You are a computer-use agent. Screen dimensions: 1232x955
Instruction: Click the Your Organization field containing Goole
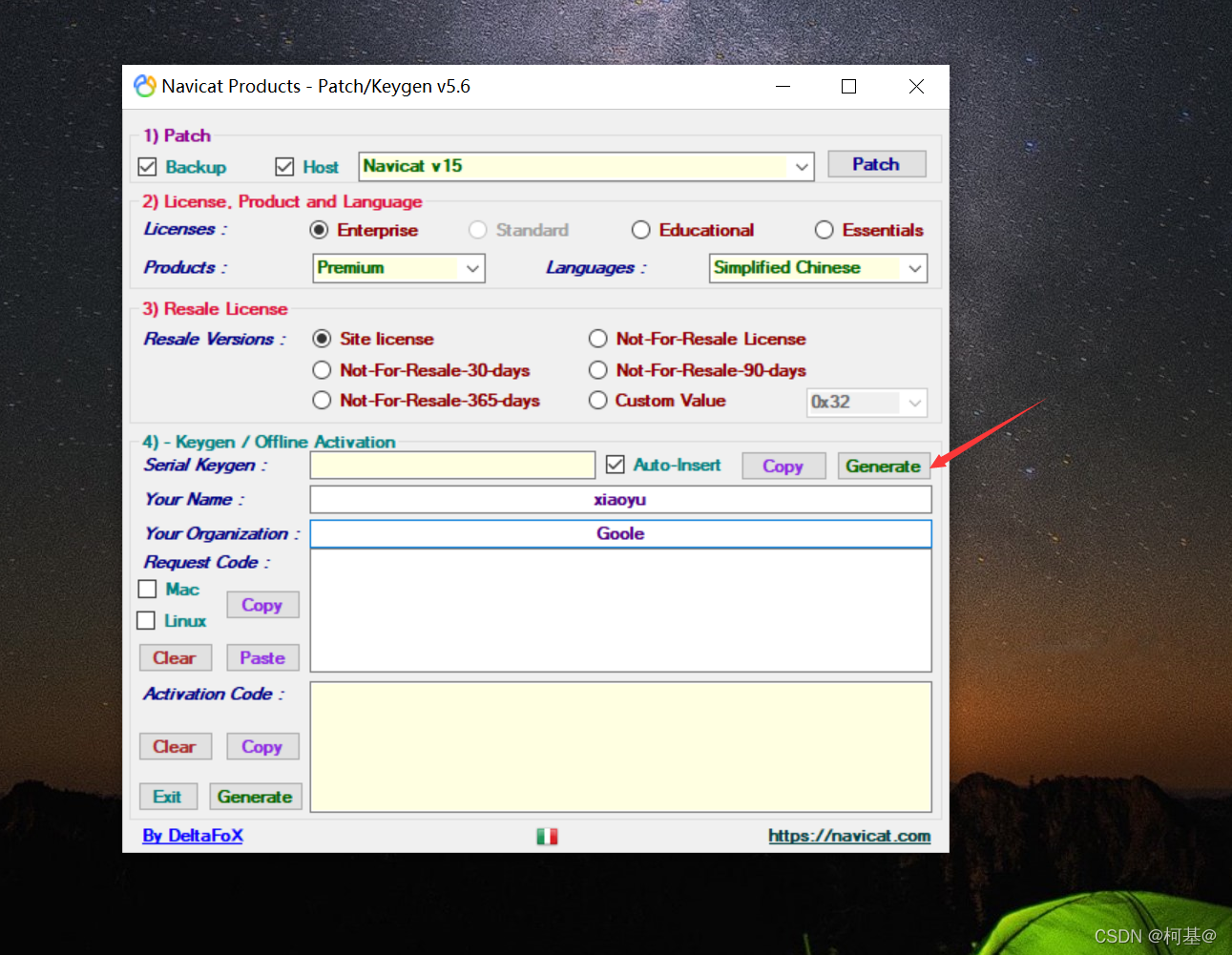620,534
